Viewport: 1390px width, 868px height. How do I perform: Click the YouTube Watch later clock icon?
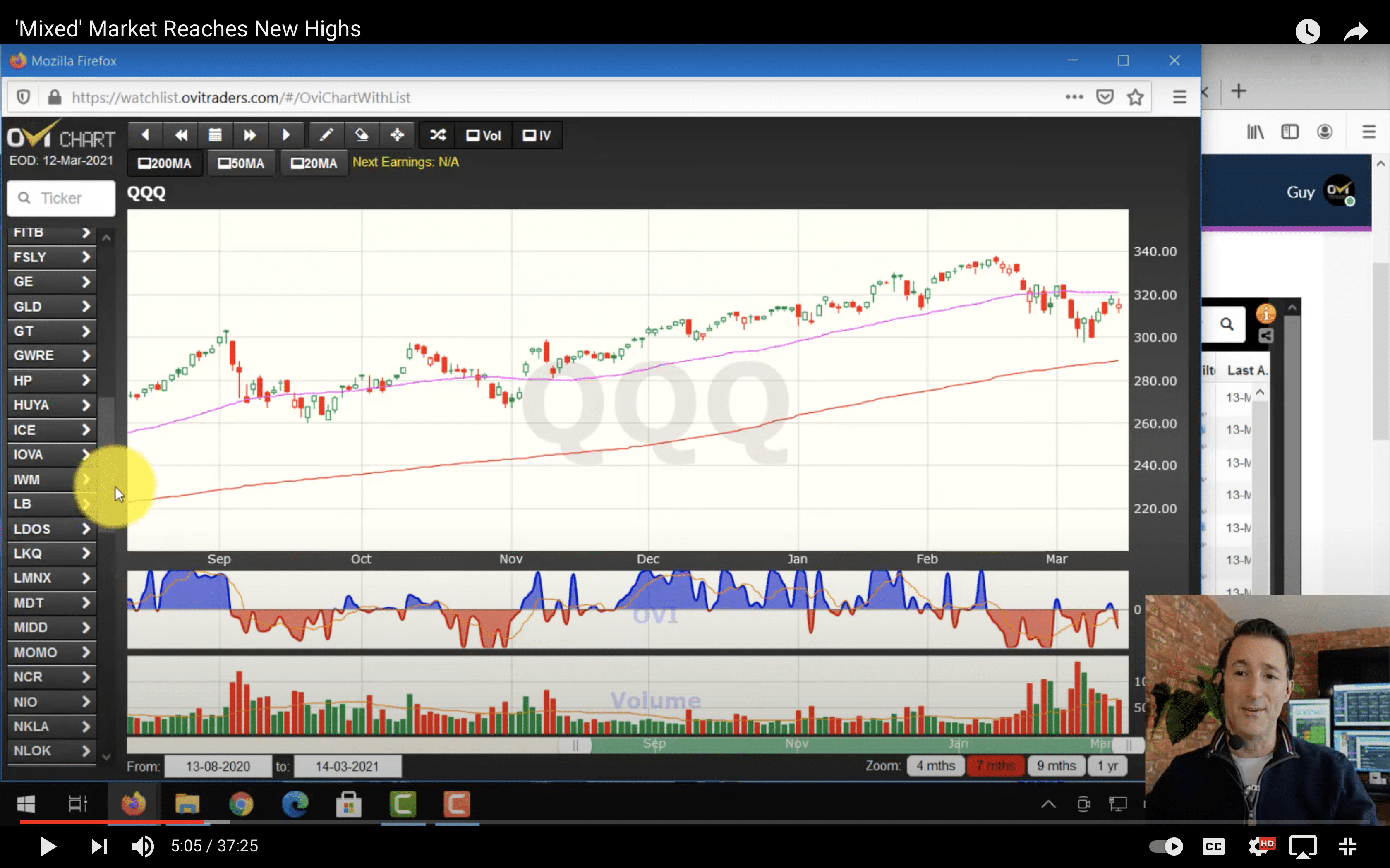point(1308,31)
